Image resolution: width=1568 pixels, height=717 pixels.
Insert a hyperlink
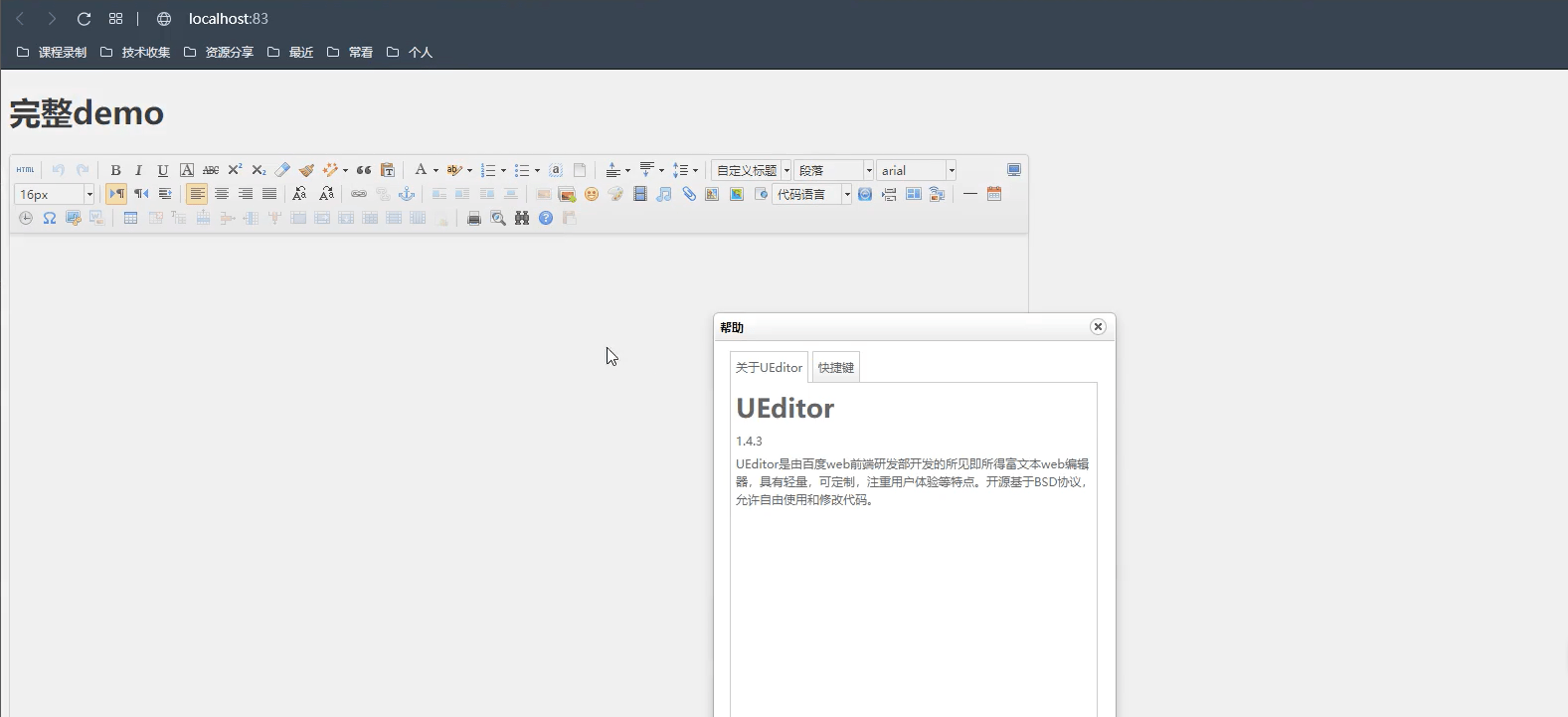point(359,194)
